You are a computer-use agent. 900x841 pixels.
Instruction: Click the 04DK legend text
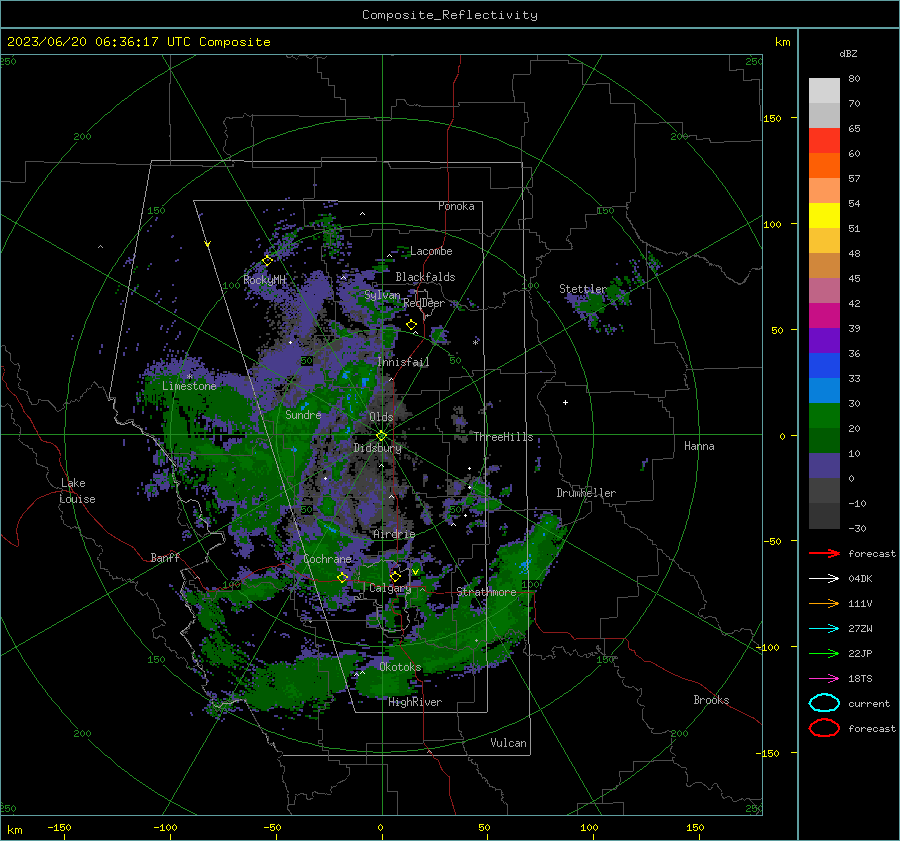[860, 579]
